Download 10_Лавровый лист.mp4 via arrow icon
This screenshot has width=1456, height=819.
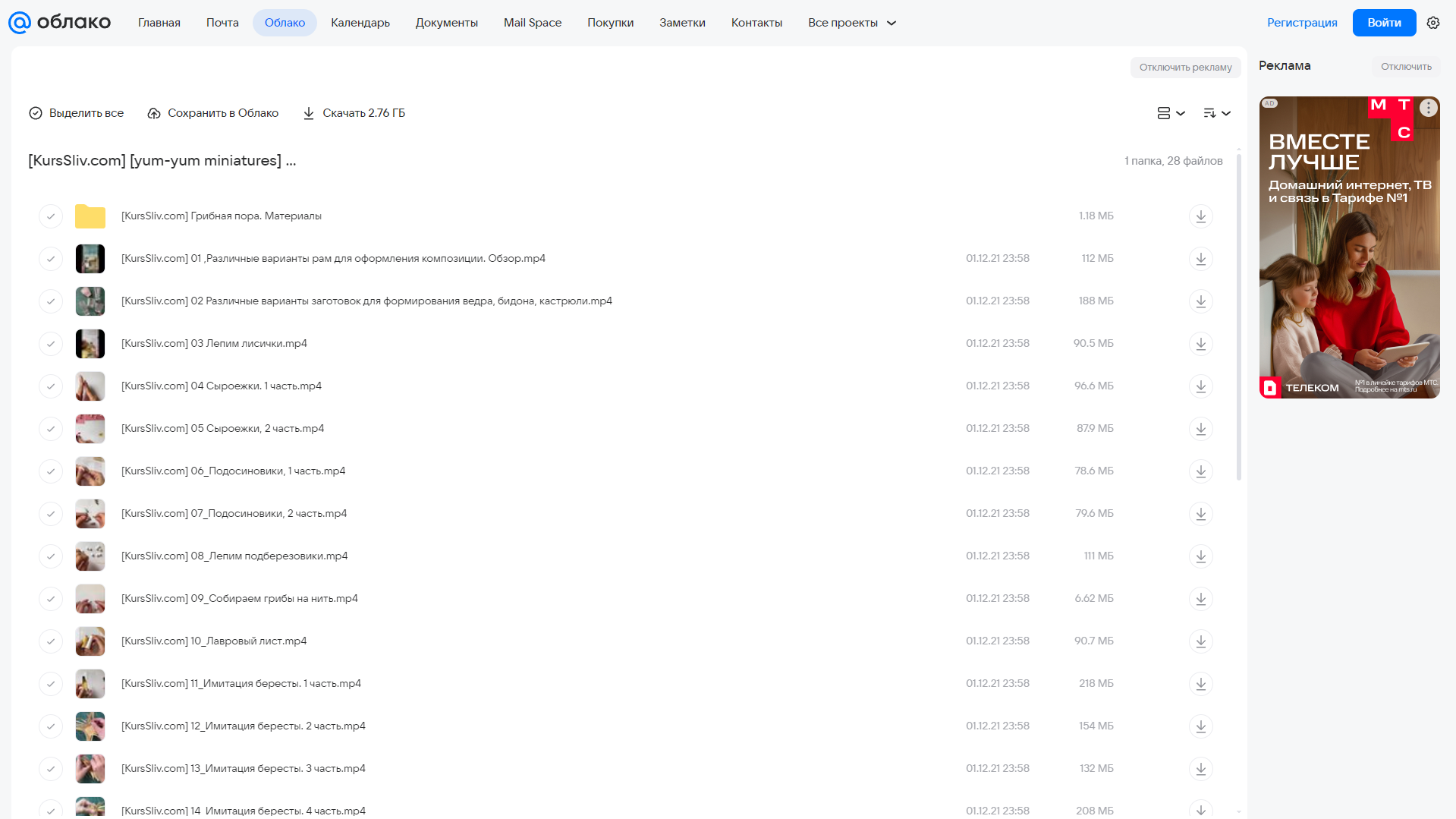click(x=1200, y=641)
